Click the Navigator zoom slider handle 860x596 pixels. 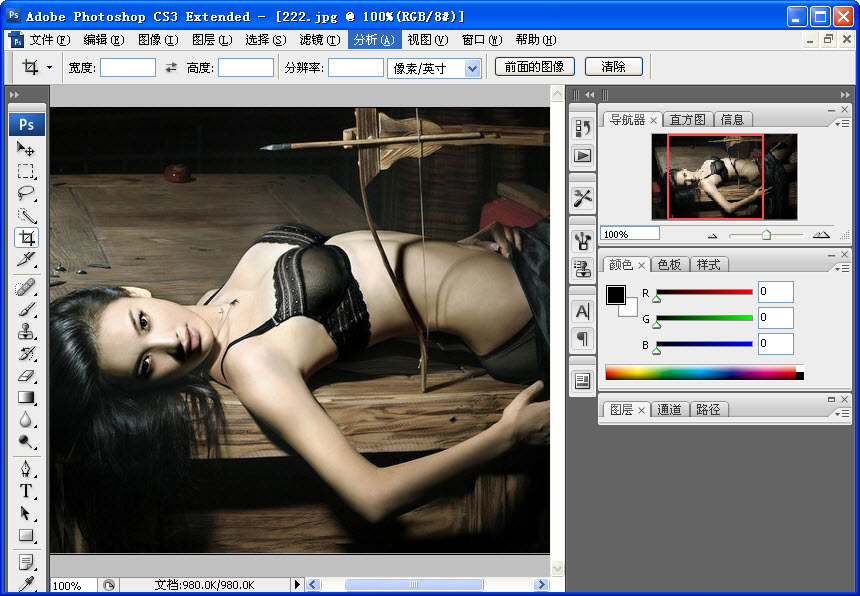point(766,235)
